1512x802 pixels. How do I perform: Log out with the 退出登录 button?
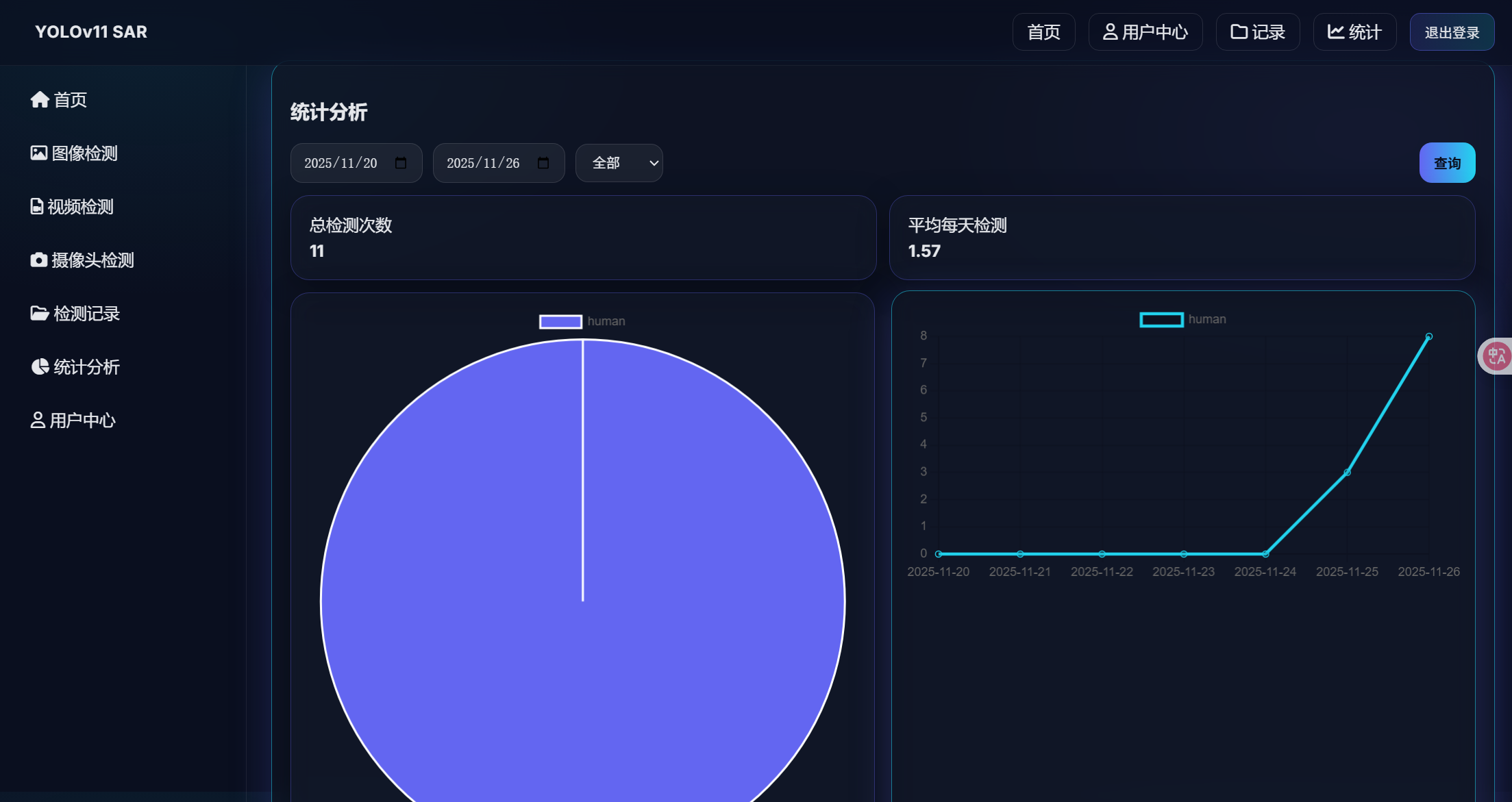tap(1452, 32)
